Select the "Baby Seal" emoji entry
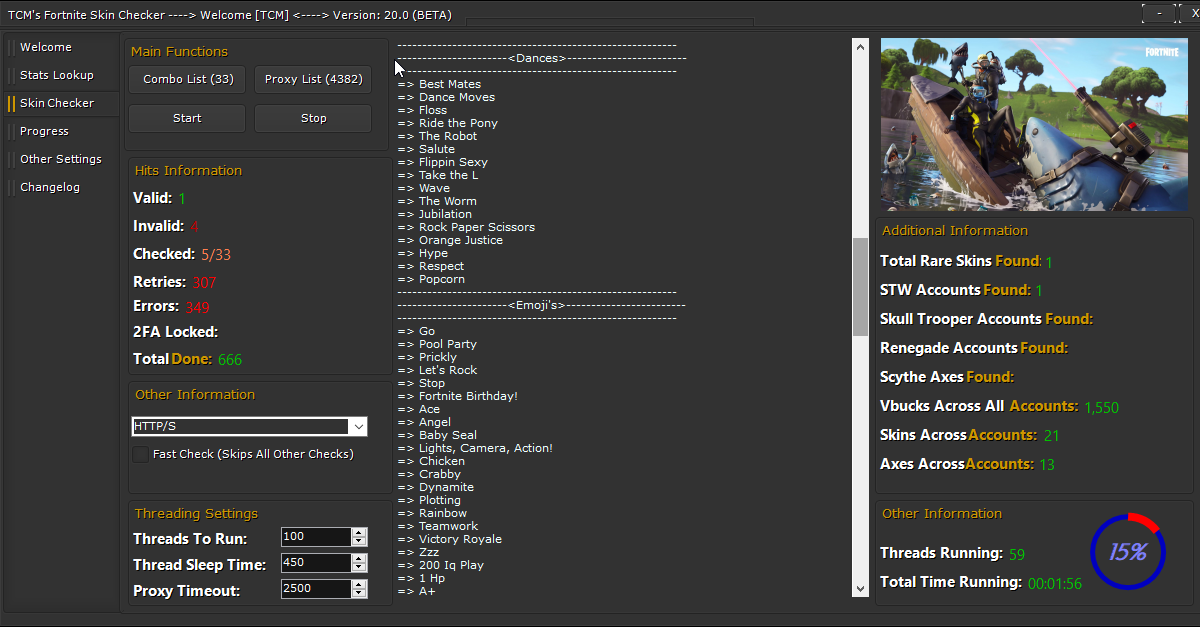The height and width of the screenshot is (627, 1200). tap(437, 435)
